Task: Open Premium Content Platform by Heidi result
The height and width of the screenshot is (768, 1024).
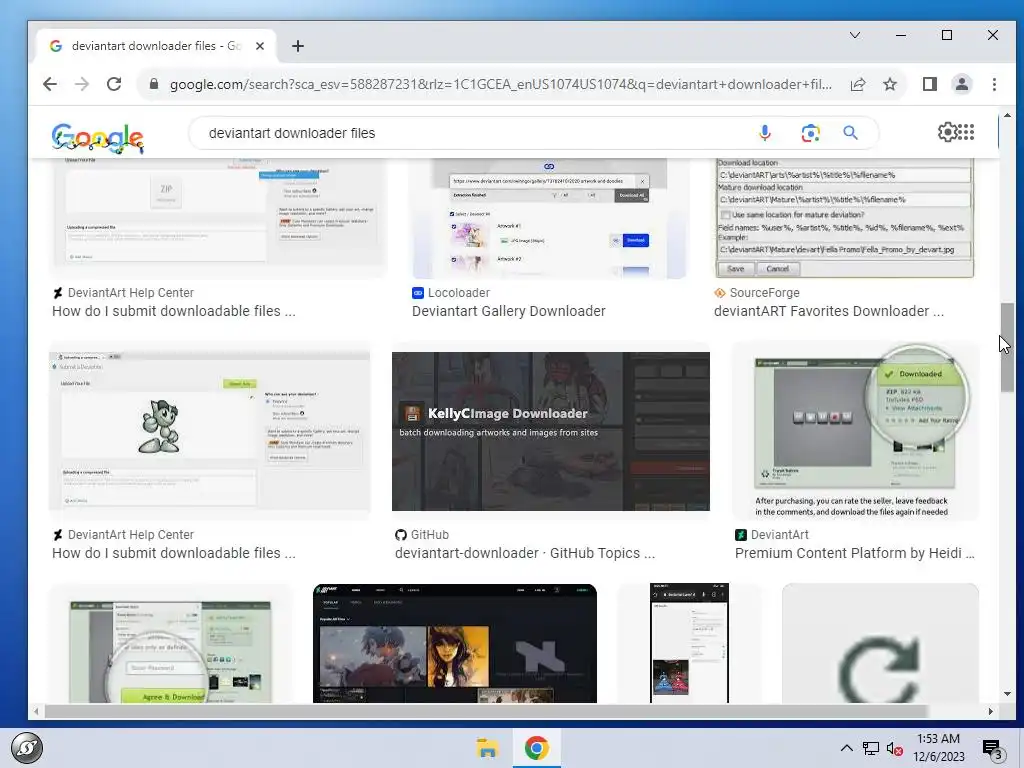Action: click(854, 554)
